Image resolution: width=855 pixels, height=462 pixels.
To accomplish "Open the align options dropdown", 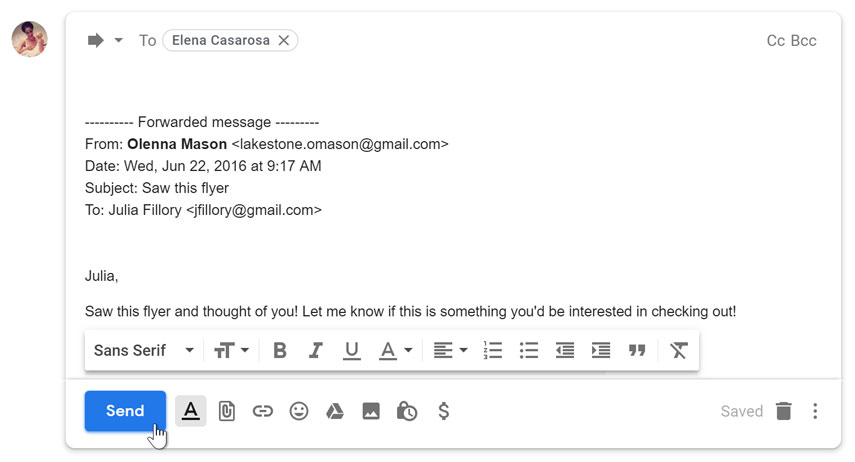I will (x=450, y=350).
